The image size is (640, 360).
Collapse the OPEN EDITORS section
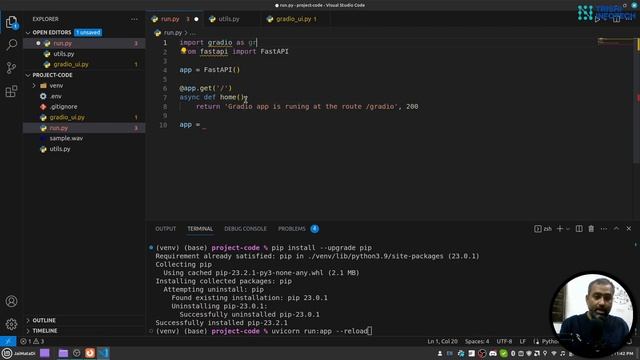51,32
